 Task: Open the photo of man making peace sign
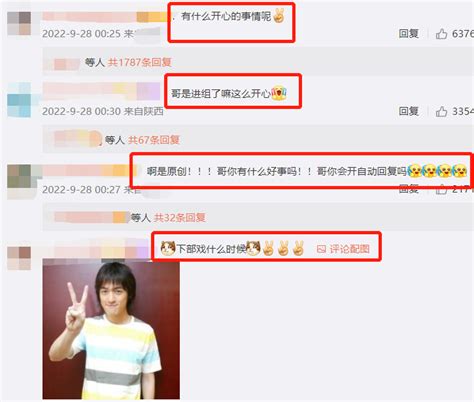[x=111, y=329]
